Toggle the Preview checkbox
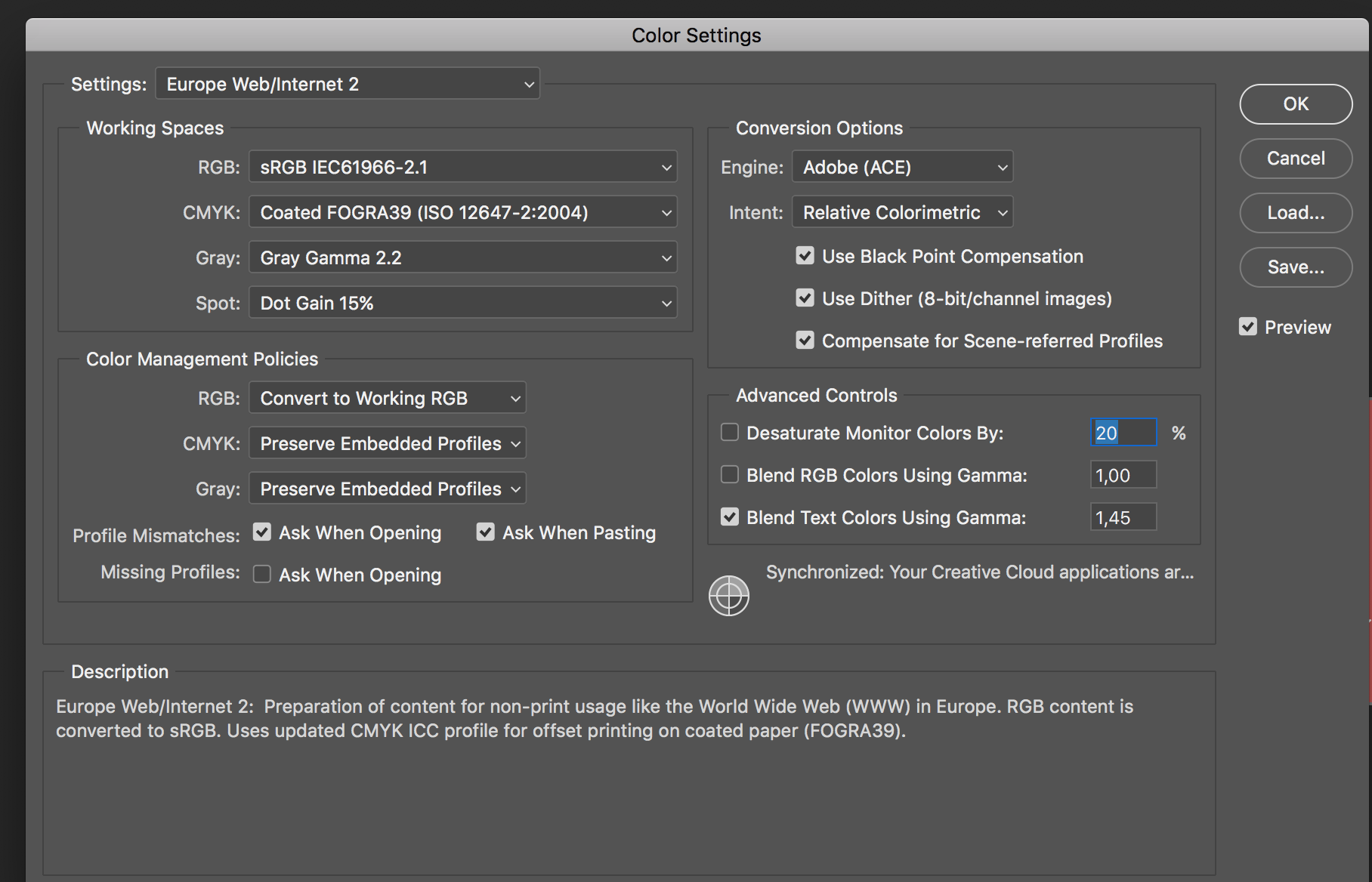The image size is (1372, 882). pyautogui.click(x=1247, y=326)
